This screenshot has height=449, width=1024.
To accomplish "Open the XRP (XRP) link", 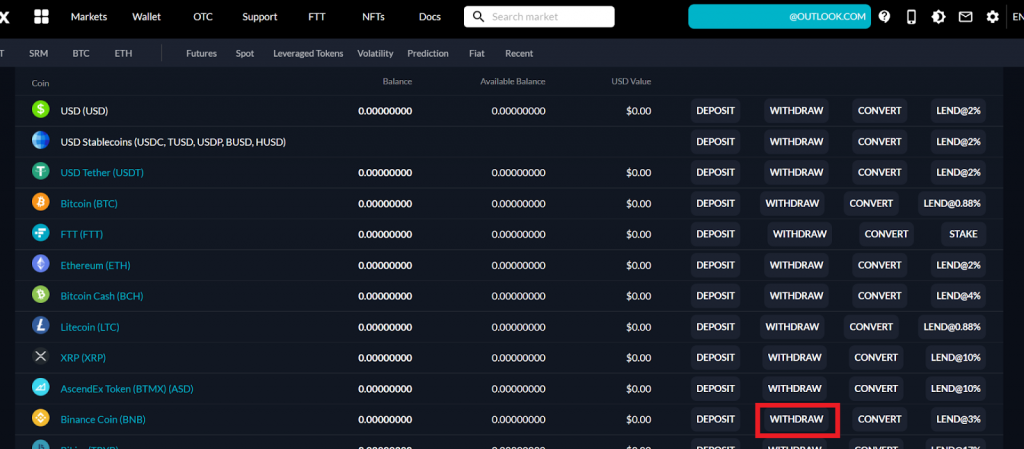I will point(83,358).
